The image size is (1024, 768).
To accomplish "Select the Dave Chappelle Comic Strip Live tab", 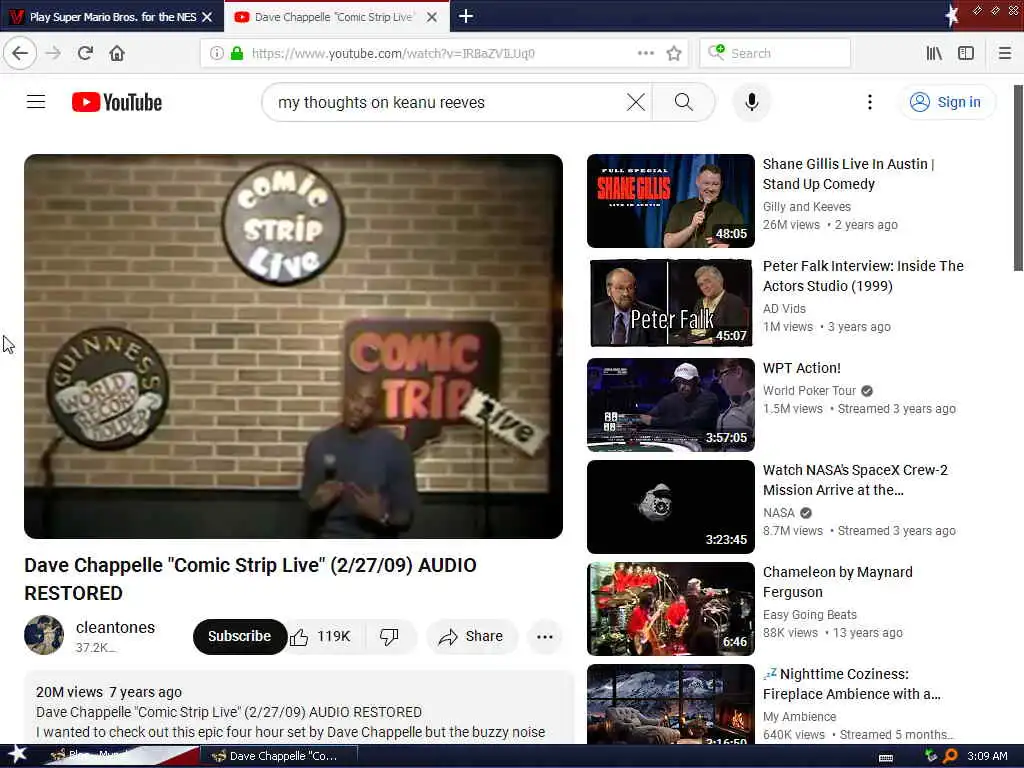I will coord(336,17).
